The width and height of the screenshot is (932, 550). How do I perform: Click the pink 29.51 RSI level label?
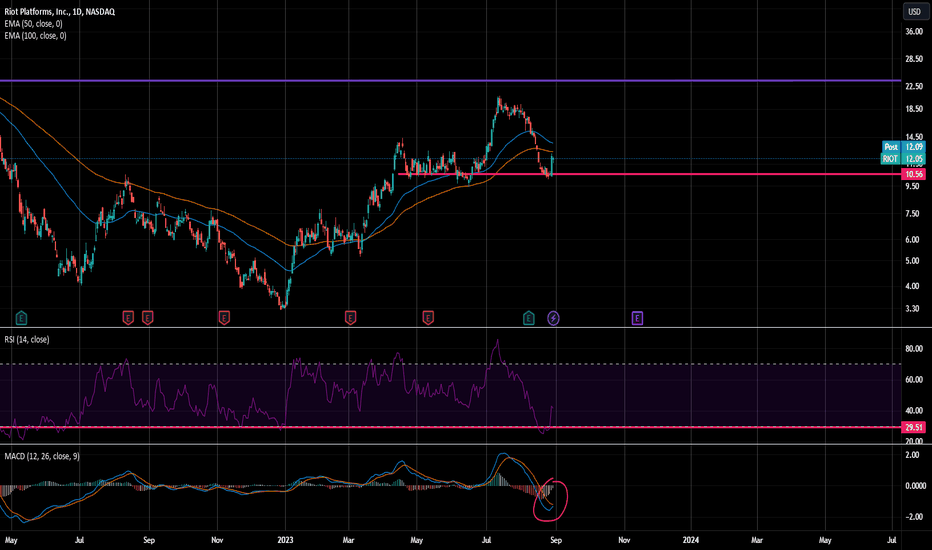[x=914, y=427]
